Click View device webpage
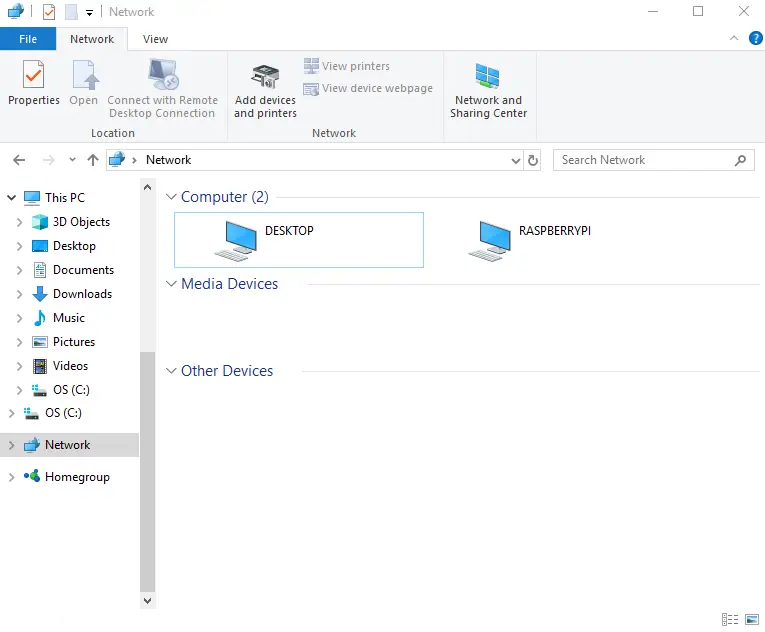This screenshot has height=632, width=765. click(x=368, y=88)
